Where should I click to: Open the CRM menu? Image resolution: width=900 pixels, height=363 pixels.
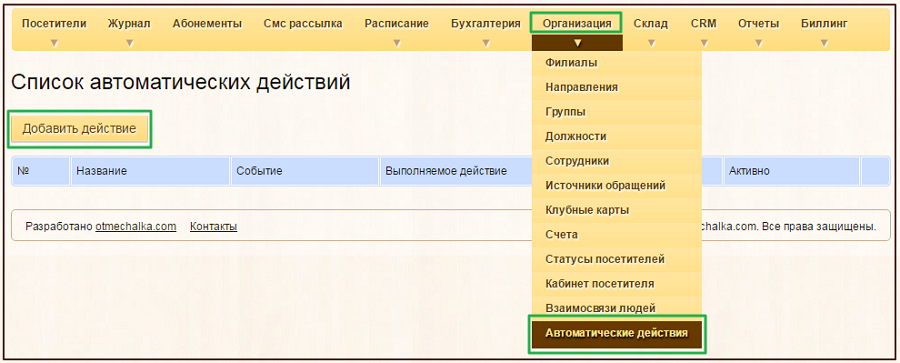704,24
